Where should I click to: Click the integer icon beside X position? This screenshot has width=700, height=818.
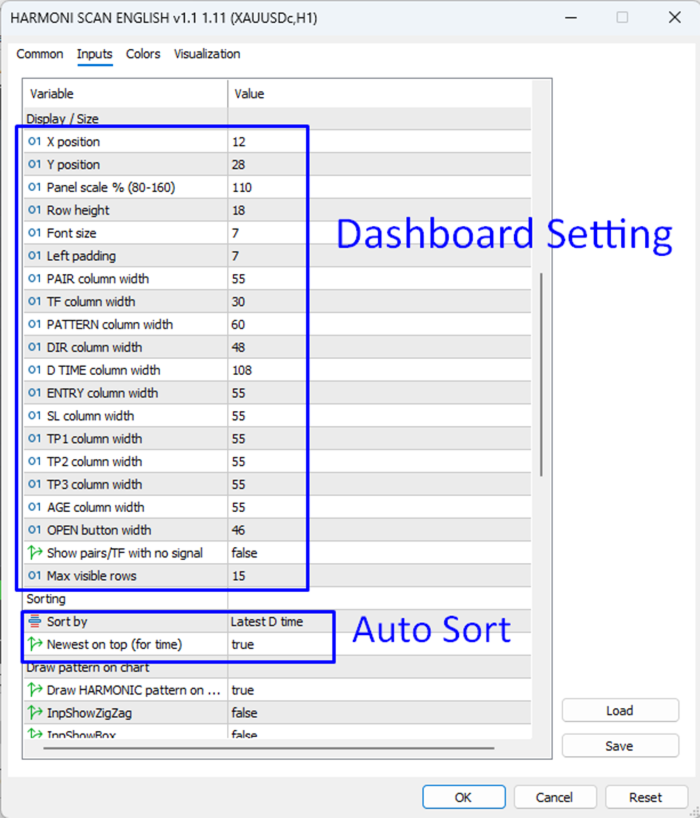pos(34,141)
